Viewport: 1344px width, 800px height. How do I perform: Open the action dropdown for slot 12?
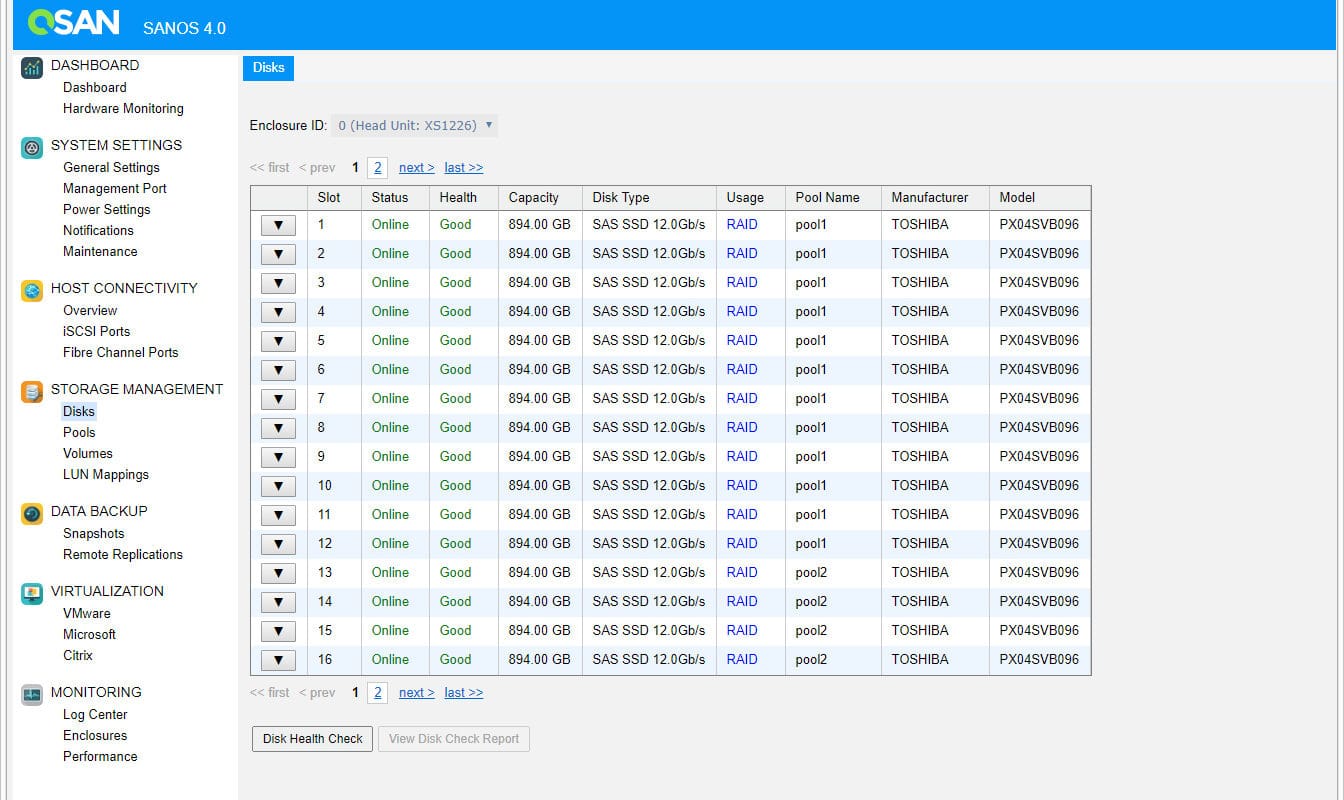[x=278, y=544]
